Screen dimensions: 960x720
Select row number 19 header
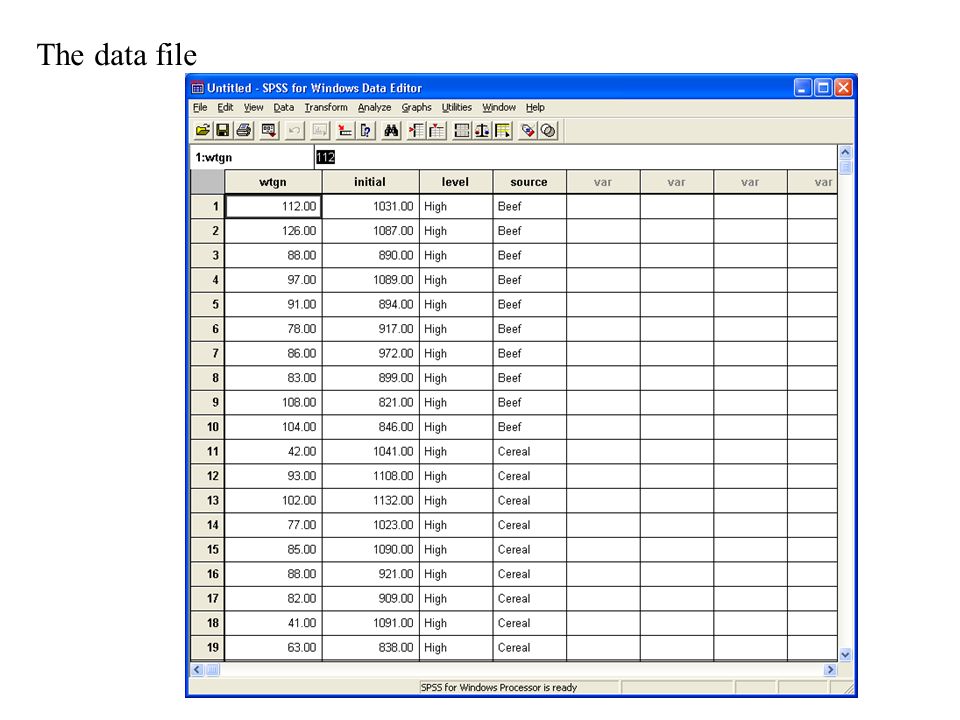pyautogui.click(x=208, y=647)
